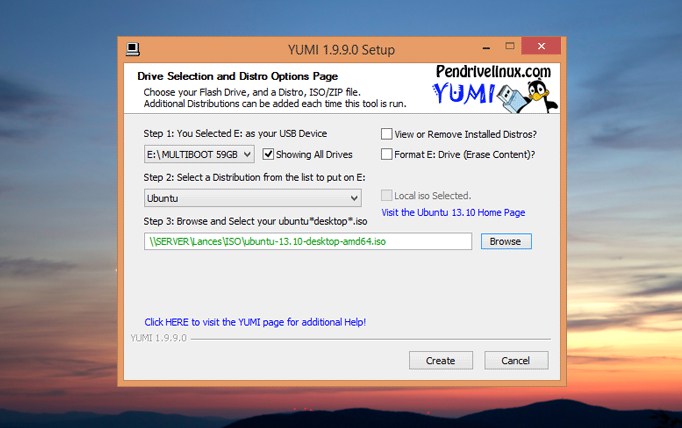Click the Pendrivelinux.com heading text
The height and width of the screenshot is (428, 682).
tap(493, 71)
